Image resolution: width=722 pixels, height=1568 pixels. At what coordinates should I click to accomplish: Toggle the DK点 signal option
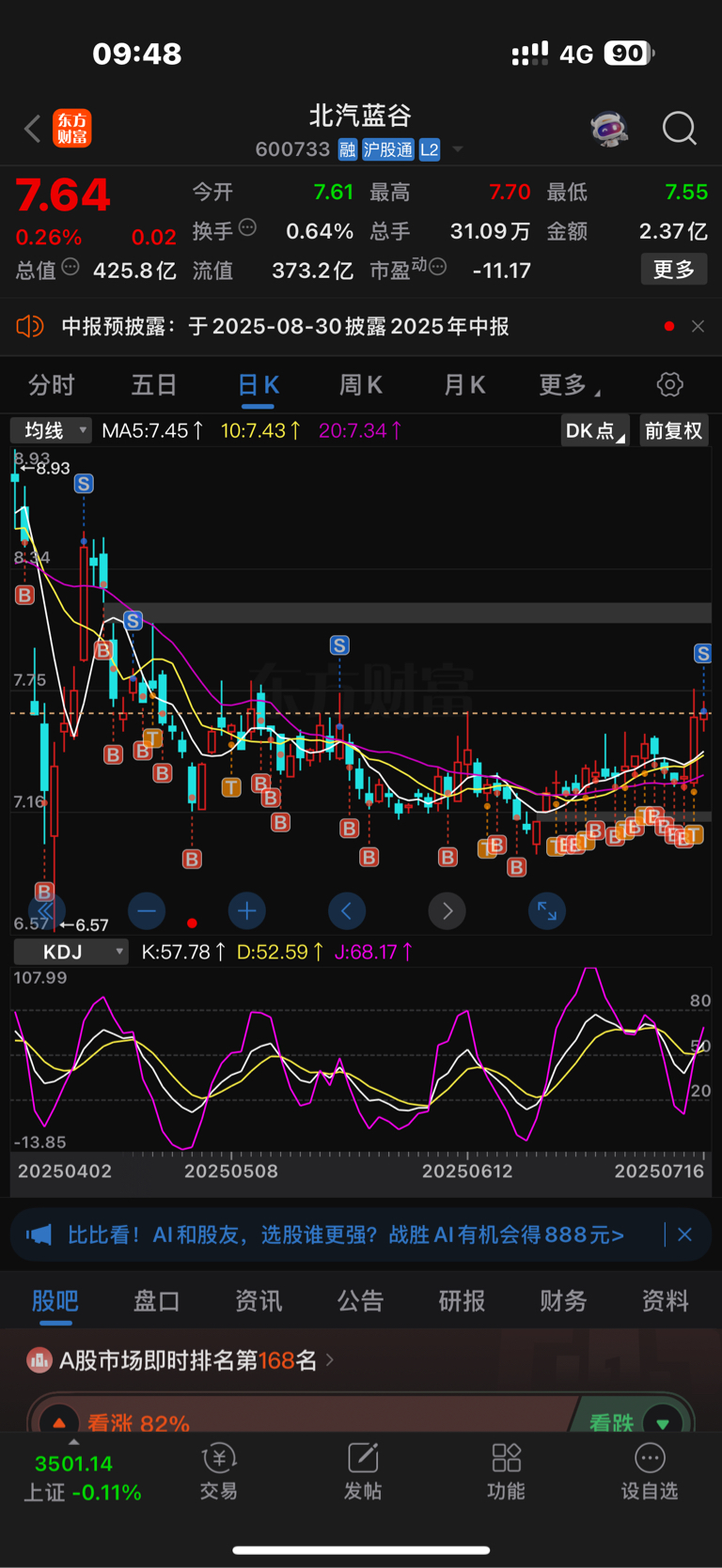coord(595,430)
